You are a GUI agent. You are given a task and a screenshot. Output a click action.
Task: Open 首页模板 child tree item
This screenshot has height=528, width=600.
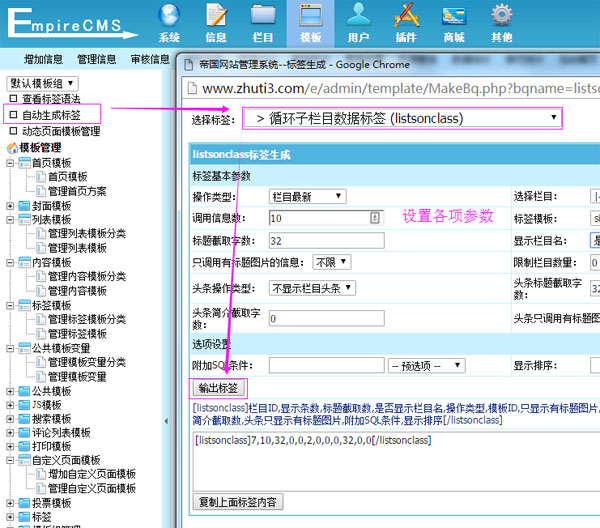pyautogui.click(x=67, y=176)
